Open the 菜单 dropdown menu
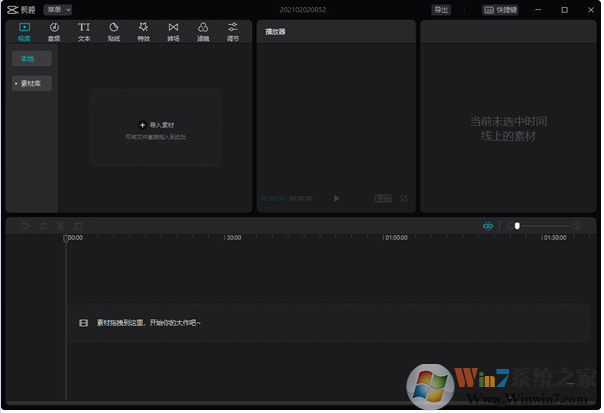Viewport: 604px width, 413px height. coord(58,9)
